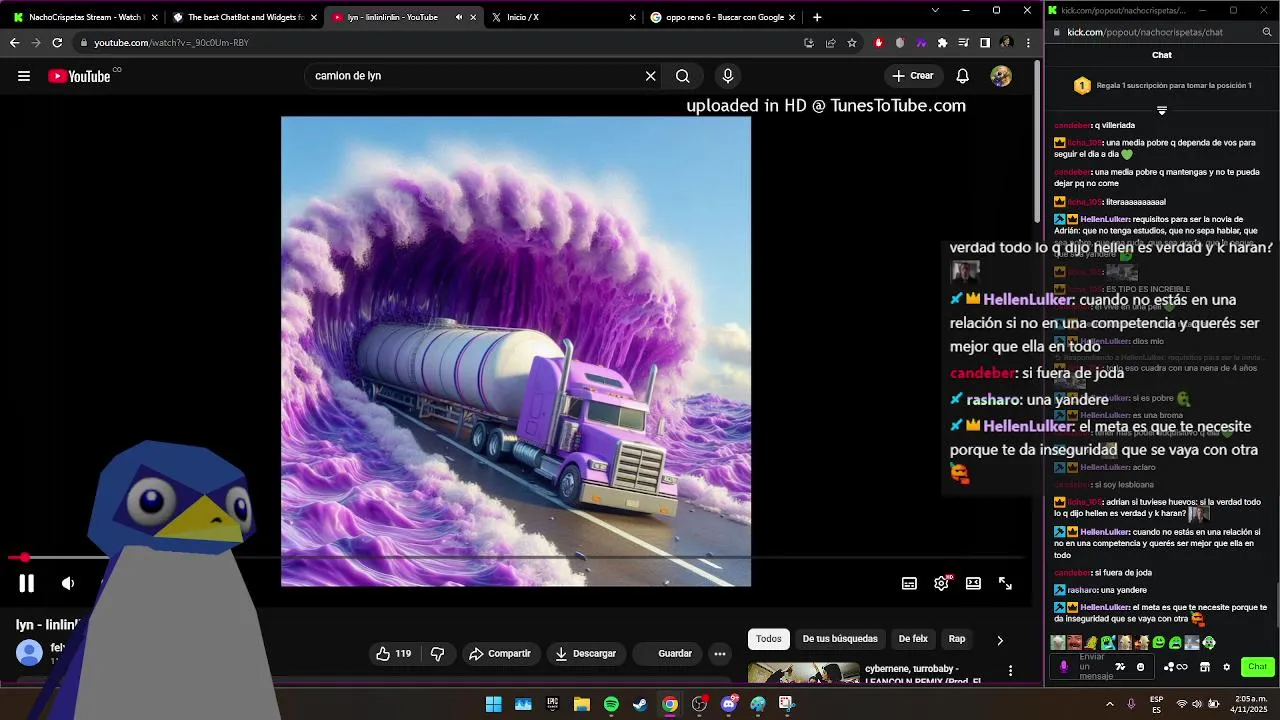This screenshot has height=720, width=1280.
Task: Open options for 'cybernene, turrobaby' video
Action: point(1010,671)
